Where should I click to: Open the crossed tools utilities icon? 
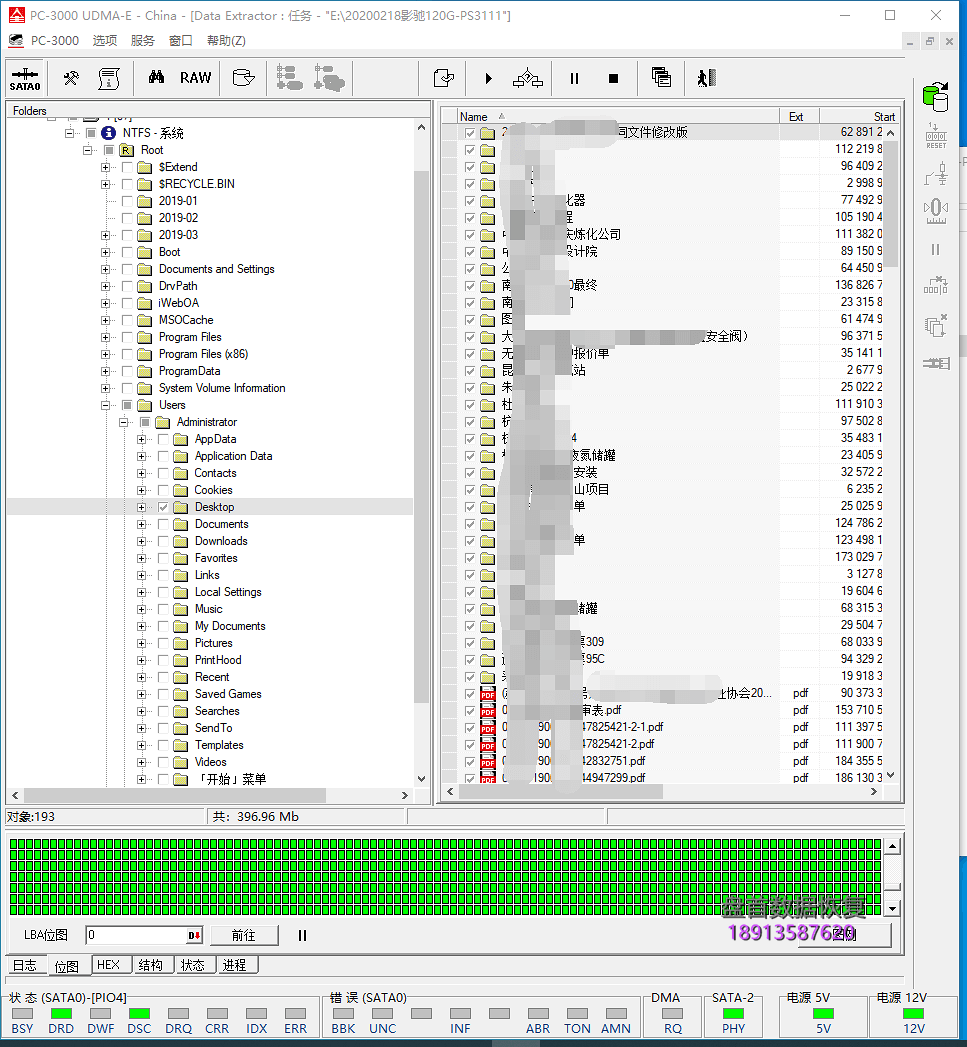[x=71, y=79]
